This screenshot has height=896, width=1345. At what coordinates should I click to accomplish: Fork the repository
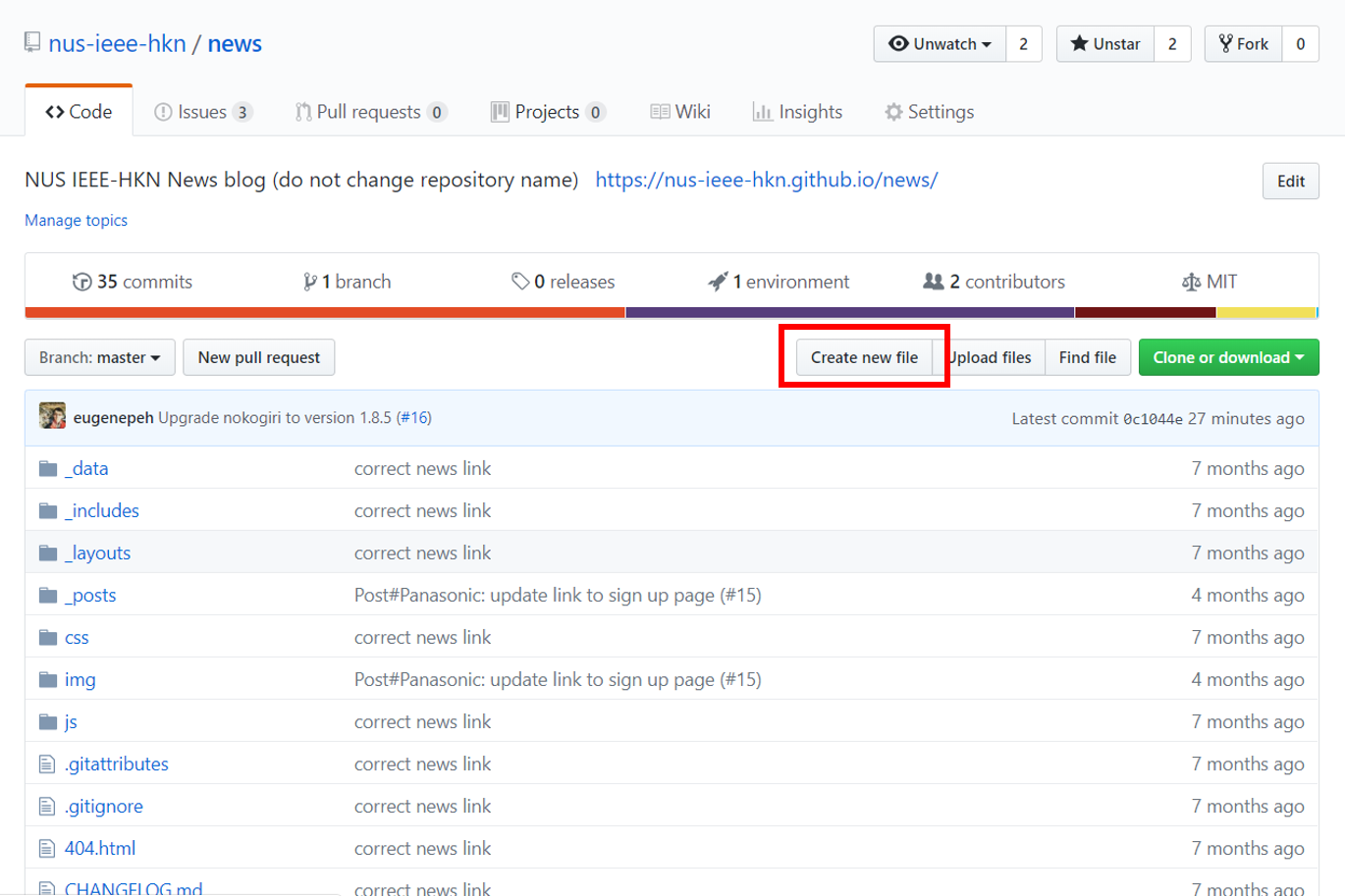(x=1243, y=44)
